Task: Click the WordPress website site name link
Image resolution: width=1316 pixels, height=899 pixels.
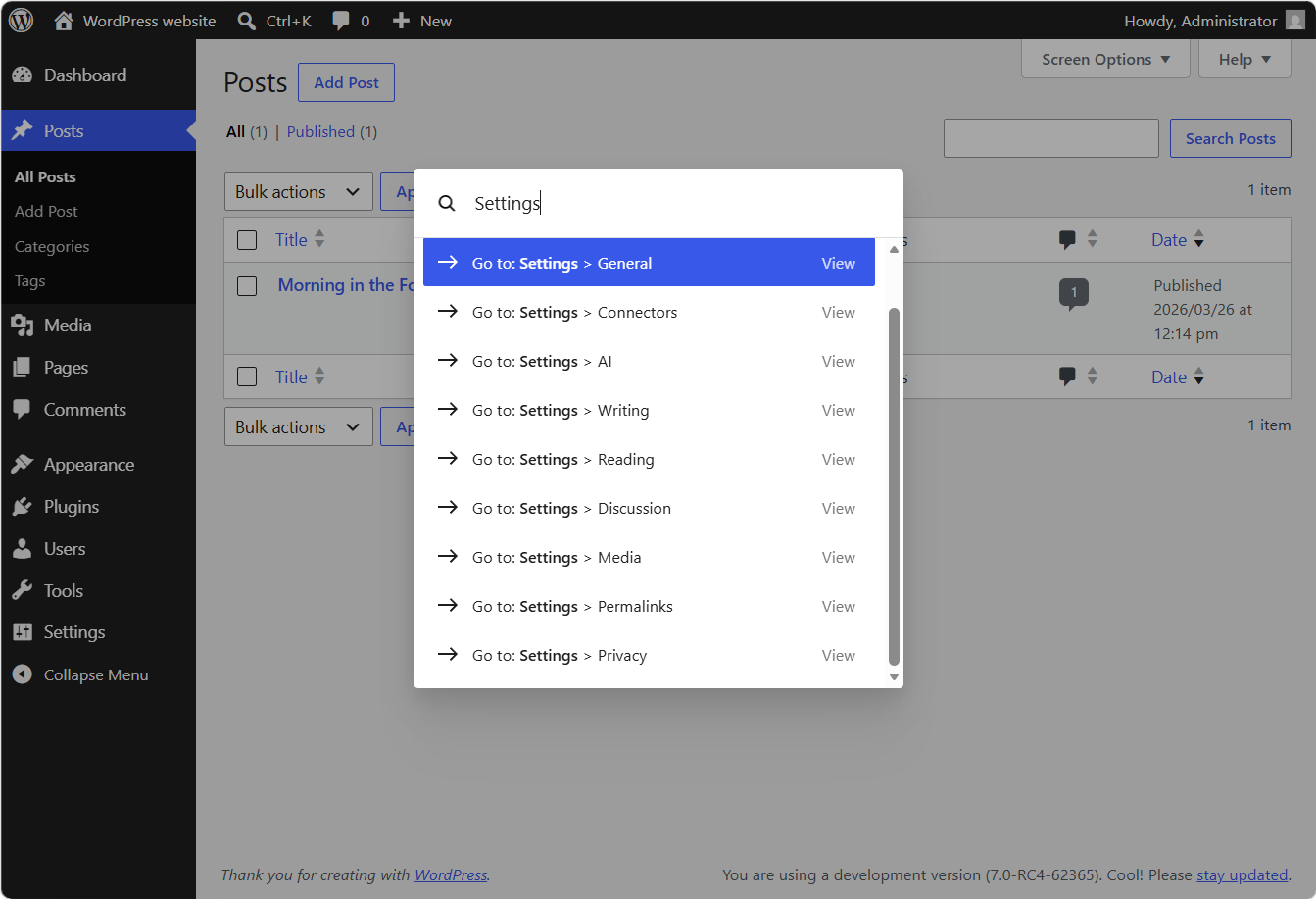Action: click(x=149, y=21)
